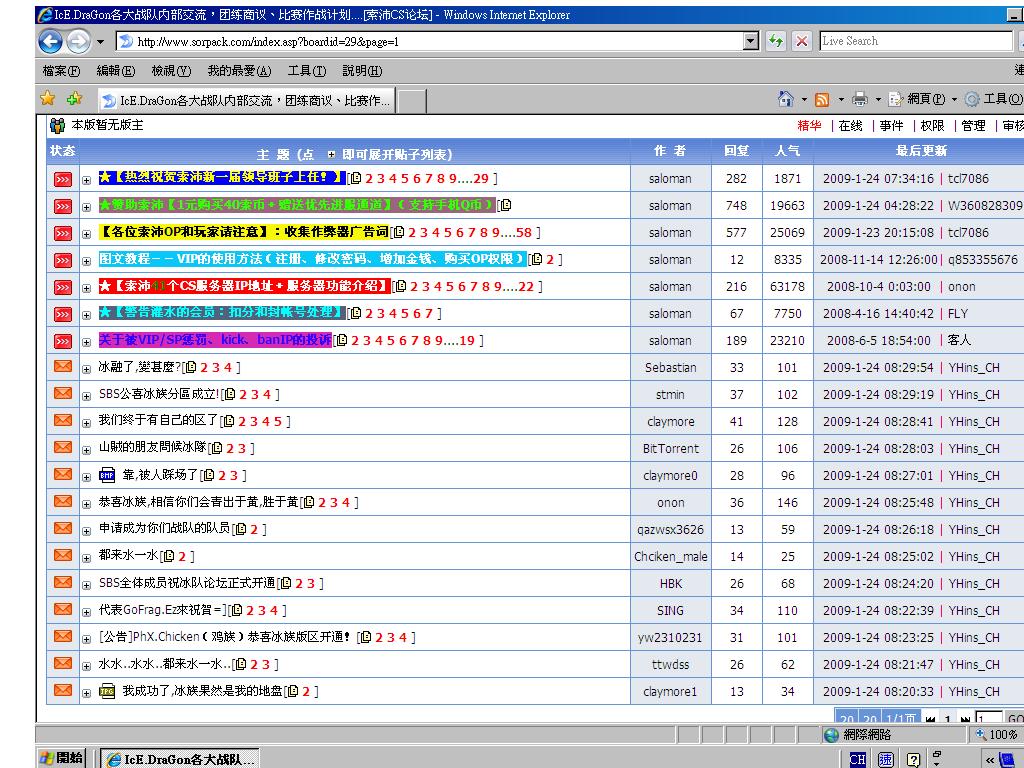1024x768 pixels.
Task: Click the Home icon on the command bar
Action: click(x=783, y=100)
